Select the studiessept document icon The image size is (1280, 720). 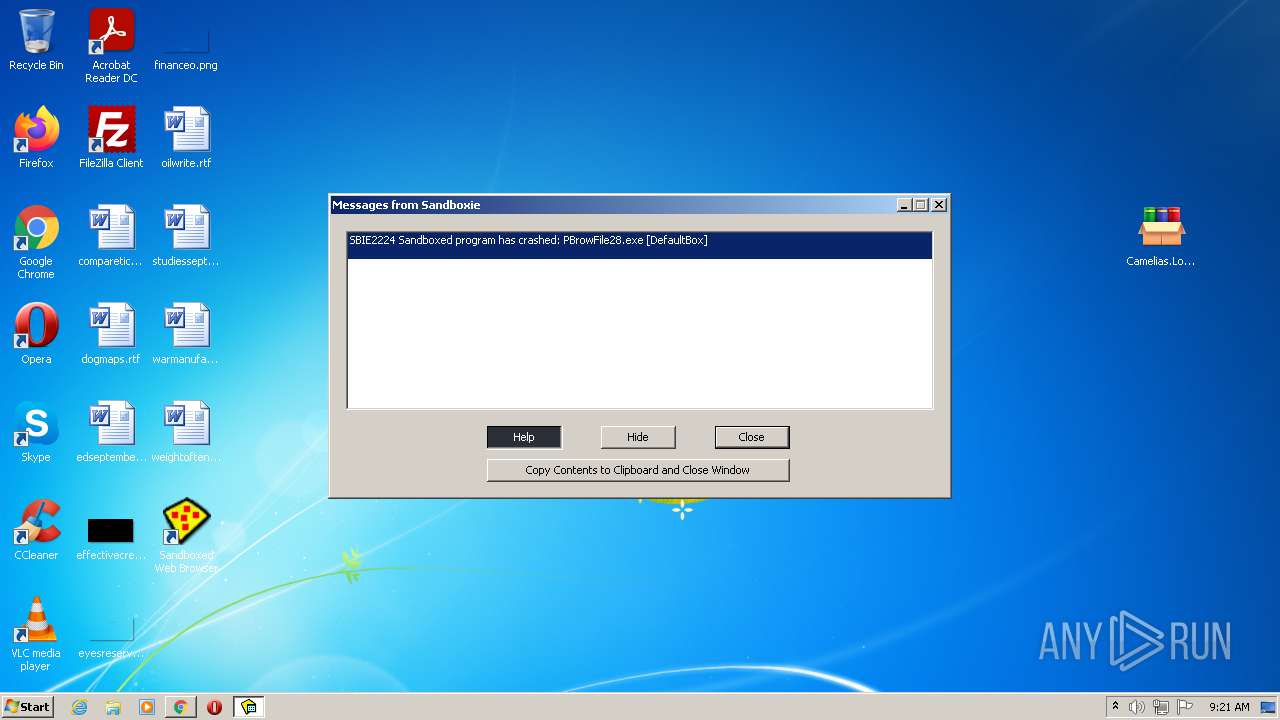tap(186, 236)
